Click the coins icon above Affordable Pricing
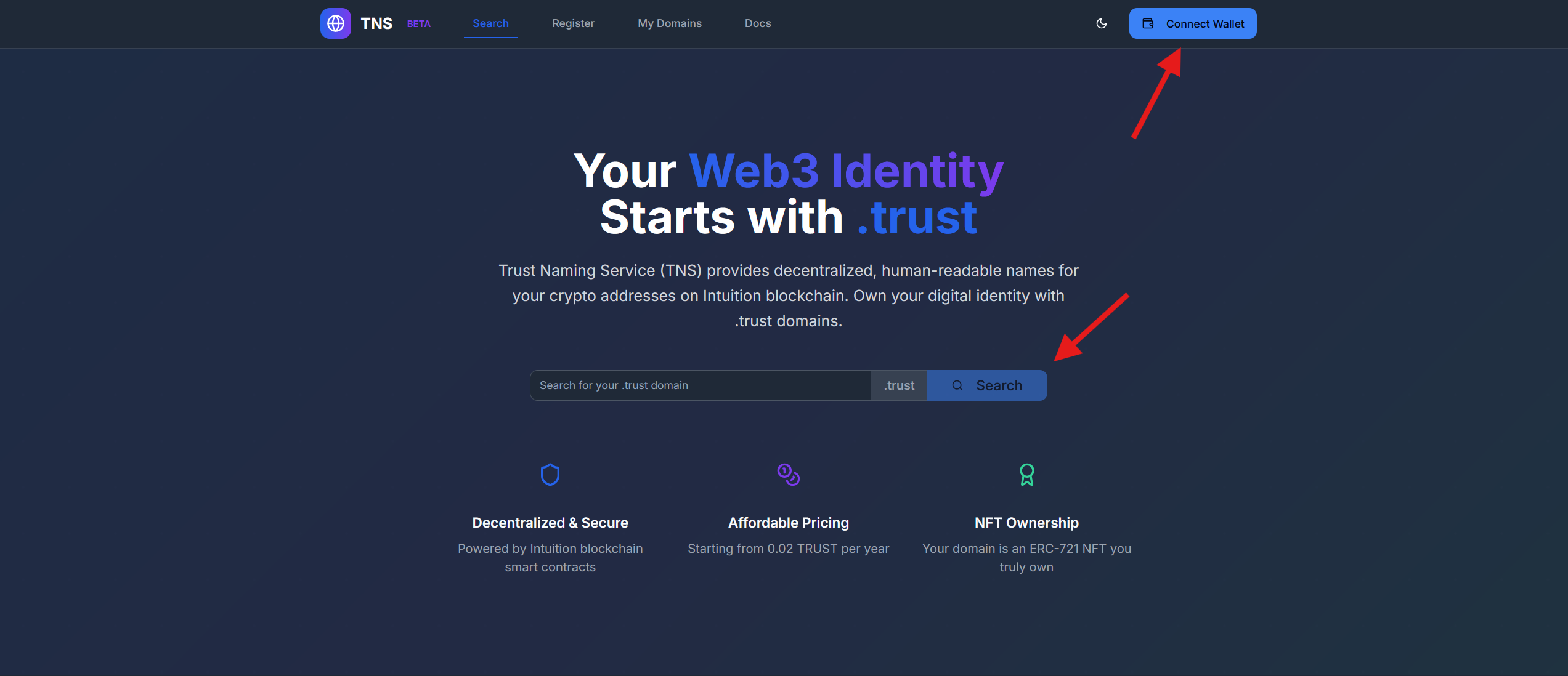Viewport: 1568px width, 676px height. pyautogui.click(x=789, y=475)
